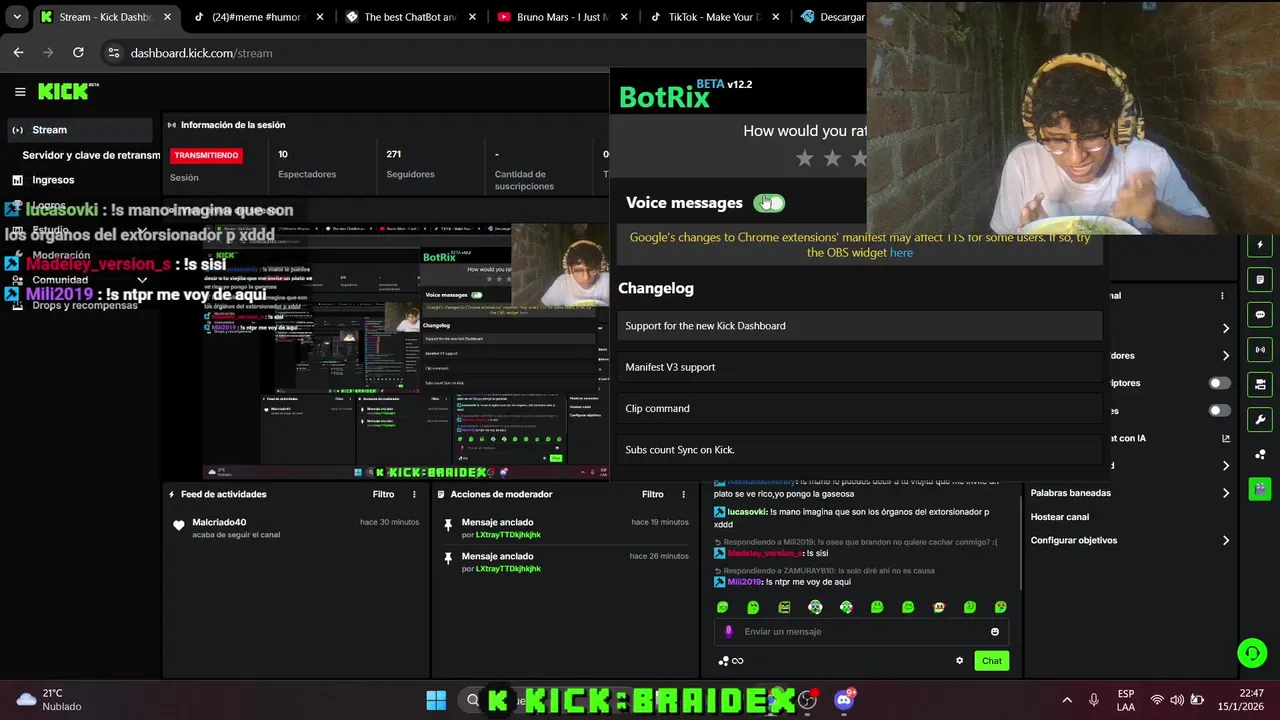Show hidden system tray icons
1280x720 pixels.
(x=1067, y=700)
